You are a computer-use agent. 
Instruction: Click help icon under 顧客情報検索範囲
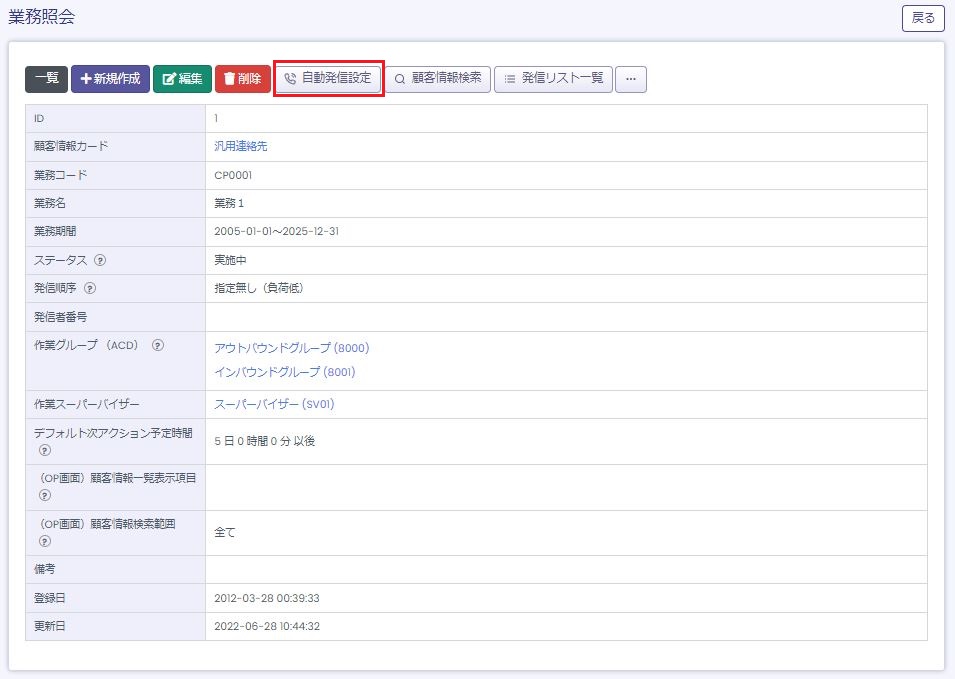pyautogui.click(x=45, y=541)
